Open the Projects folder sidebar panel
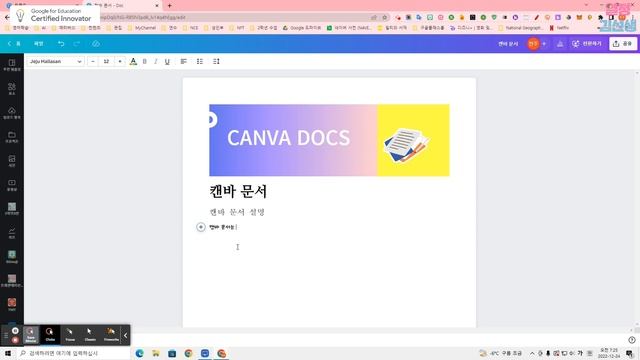The height and width of the screenshot is (360, 640). click(12, 137)
